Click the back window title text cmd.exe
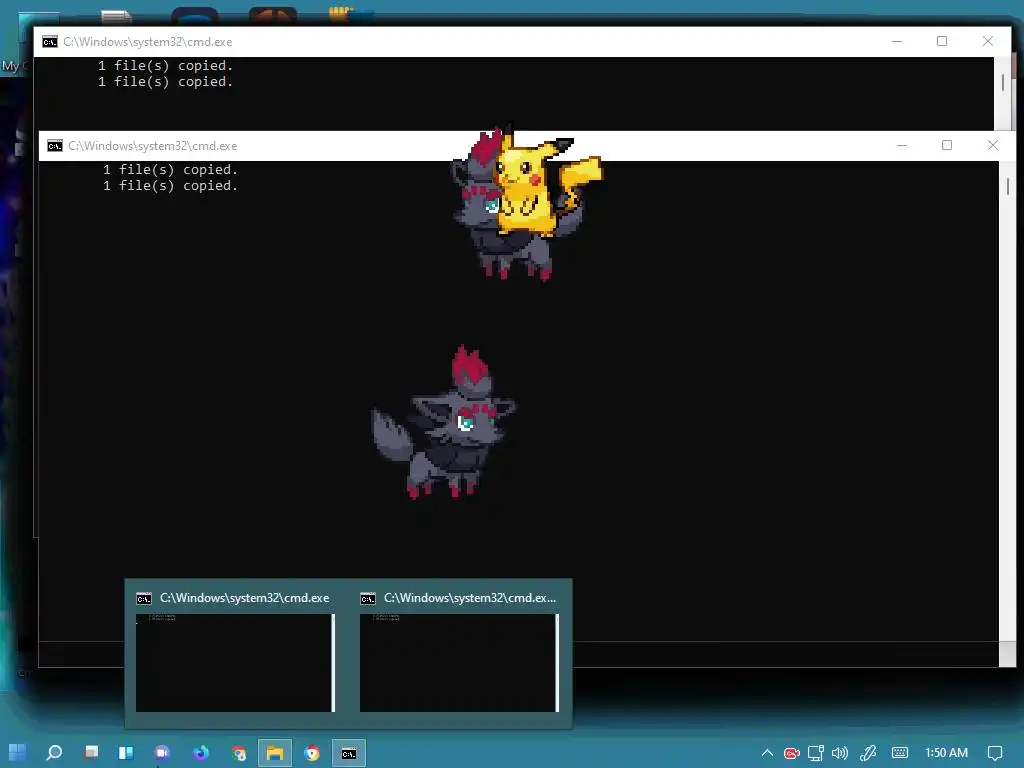The width and height of the screenshot is (1024, 768). pyautogui.click(x=148, y=42)
